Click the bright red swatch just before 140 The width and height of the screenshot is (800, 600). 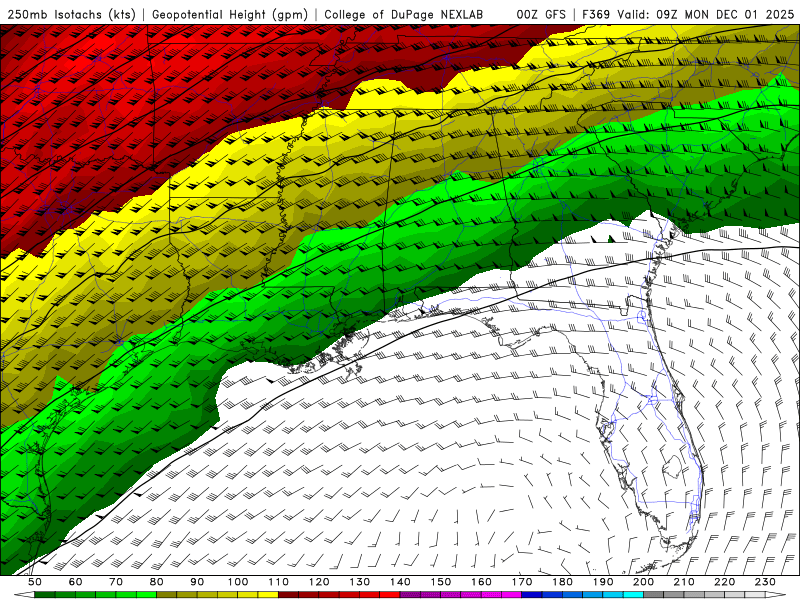coord(390,595)
